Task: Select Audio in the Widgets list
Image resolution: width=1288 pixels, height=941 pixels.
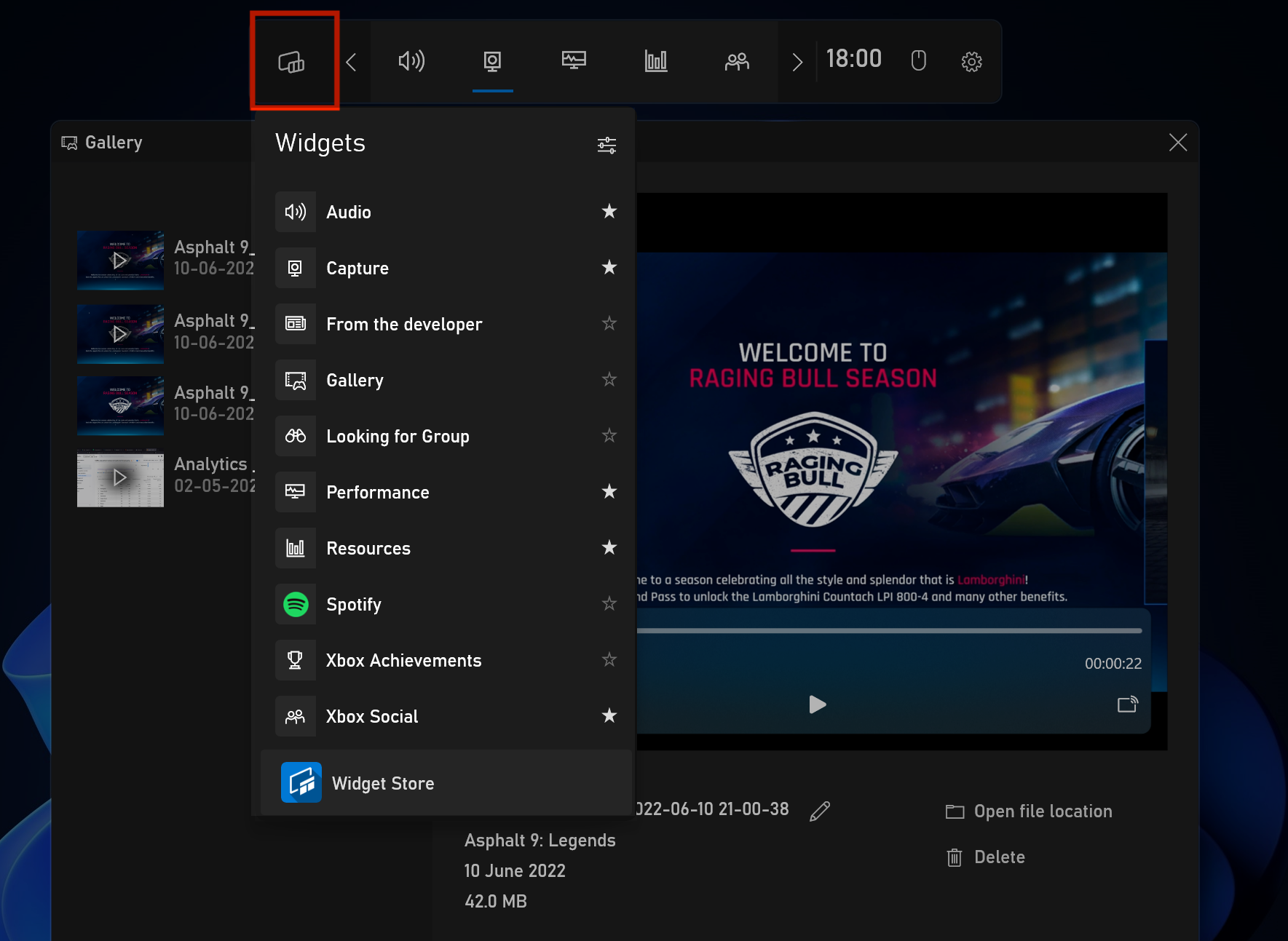Action: click(446, 212)
